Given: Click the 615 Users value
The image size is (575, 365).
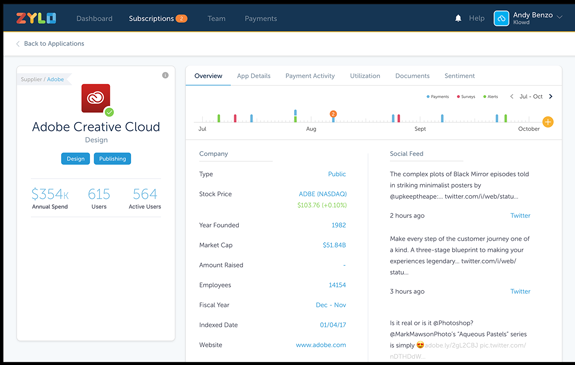Looking at the screenshot, I should coord(99,194).
